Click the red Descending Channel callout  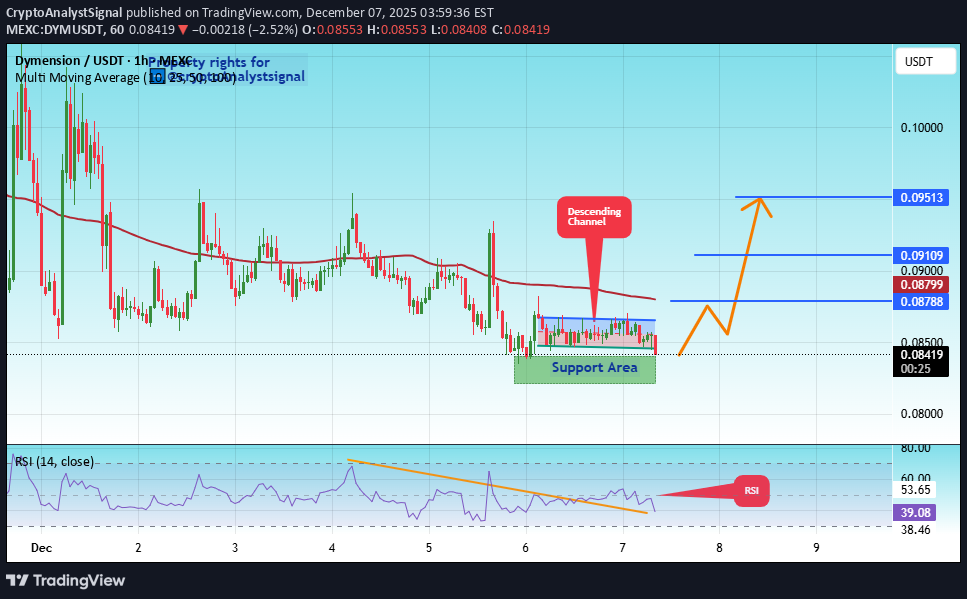click(594, 217)
